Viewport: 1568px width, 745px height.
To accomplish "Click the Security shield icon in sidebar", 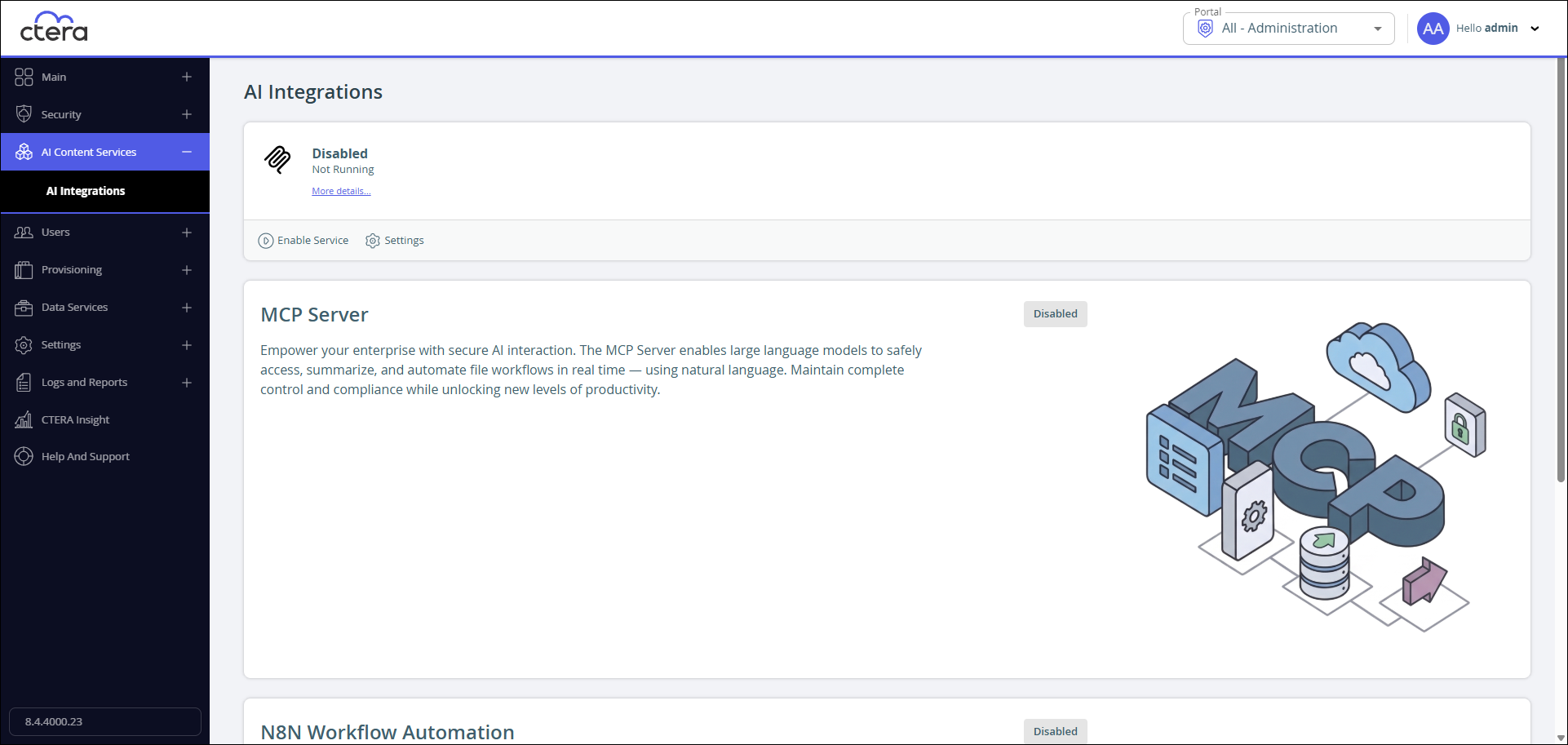I will [x=24, y=114].
